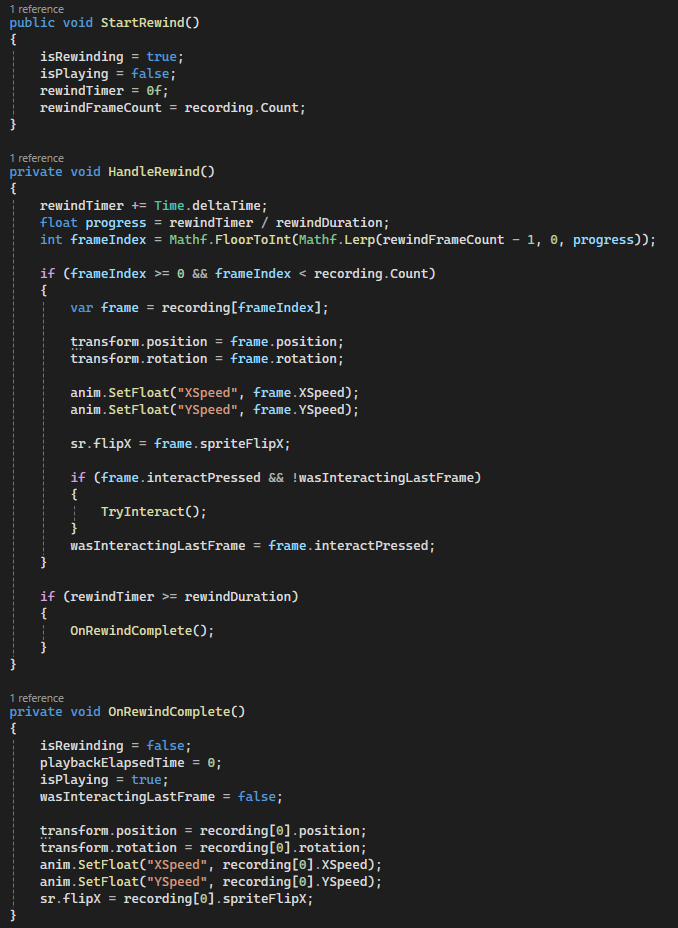The height and width of the screenshot is (928, 678).
Task: Click recording[0].position in OnRewindComplete
Action: (x=283, y=831)
